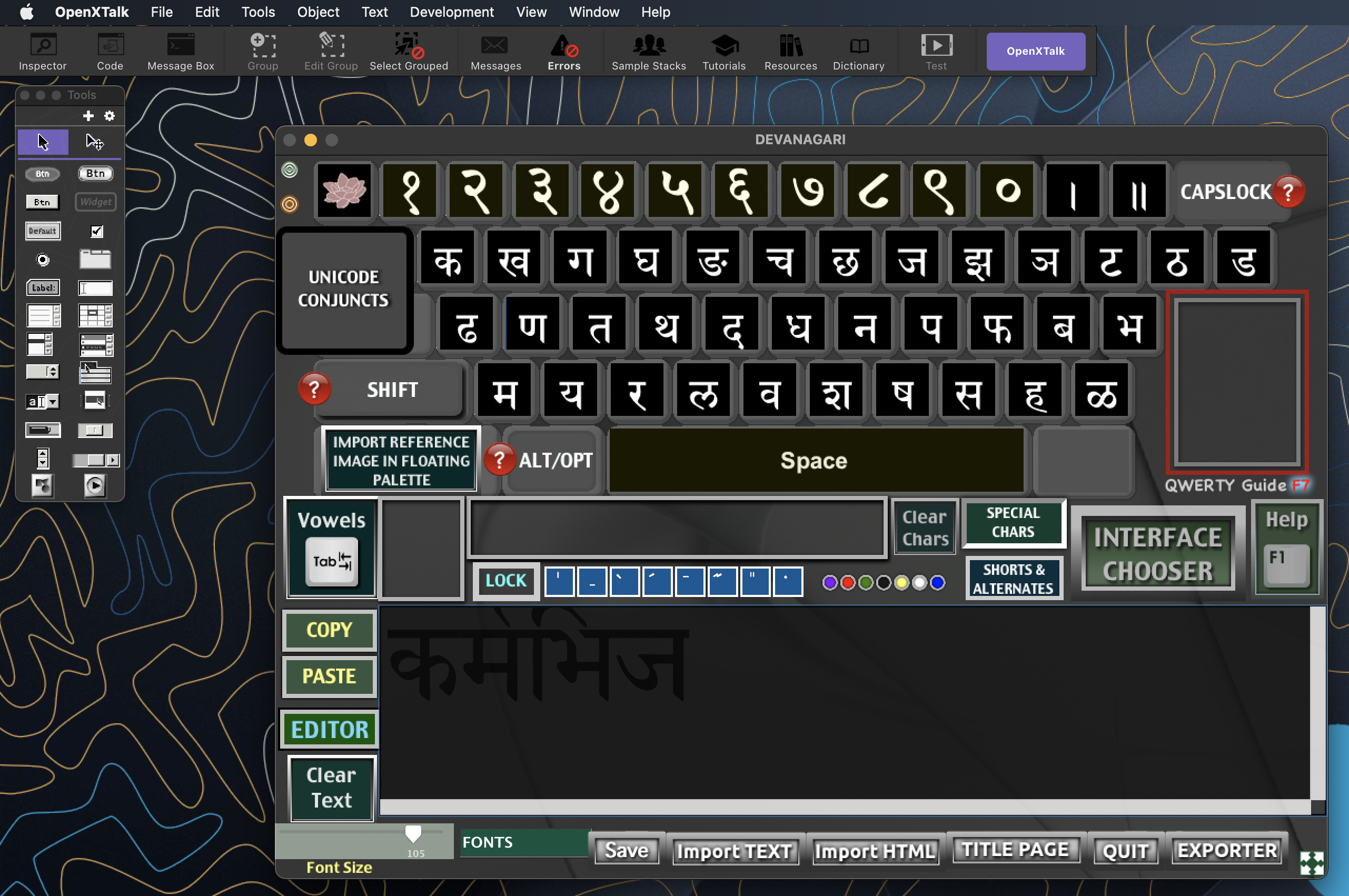Click the Import HTML button
1349x896 pixels.
pyautogui.click(x=875, y=851)
